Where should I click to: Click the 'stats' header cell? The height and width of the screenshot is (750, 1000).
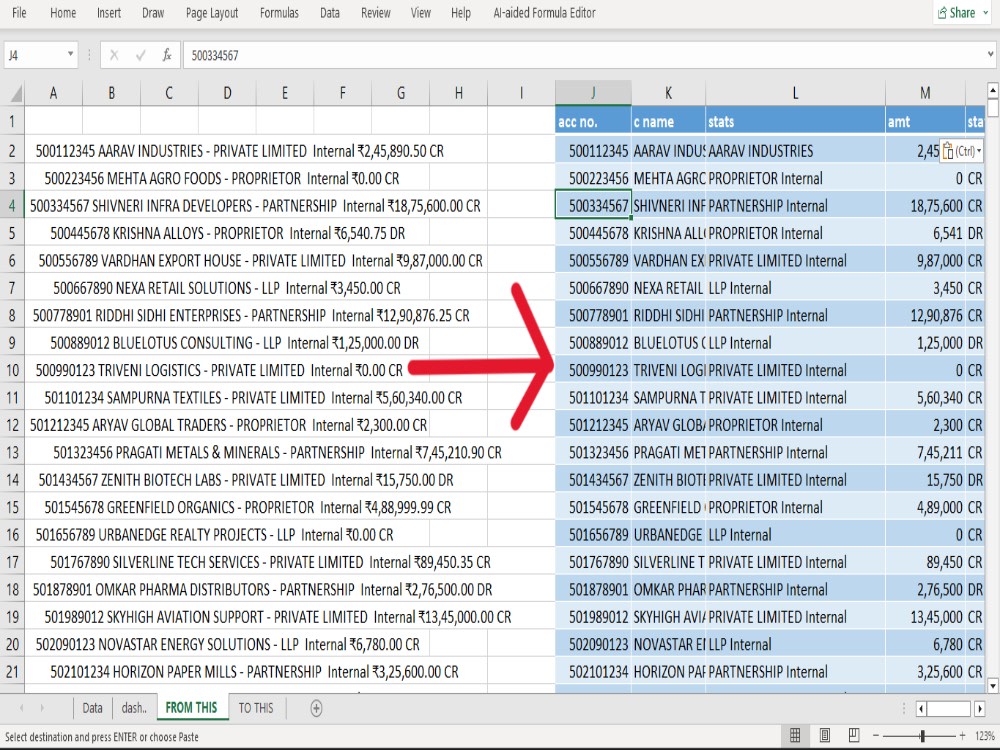click(x=795, y=121)
